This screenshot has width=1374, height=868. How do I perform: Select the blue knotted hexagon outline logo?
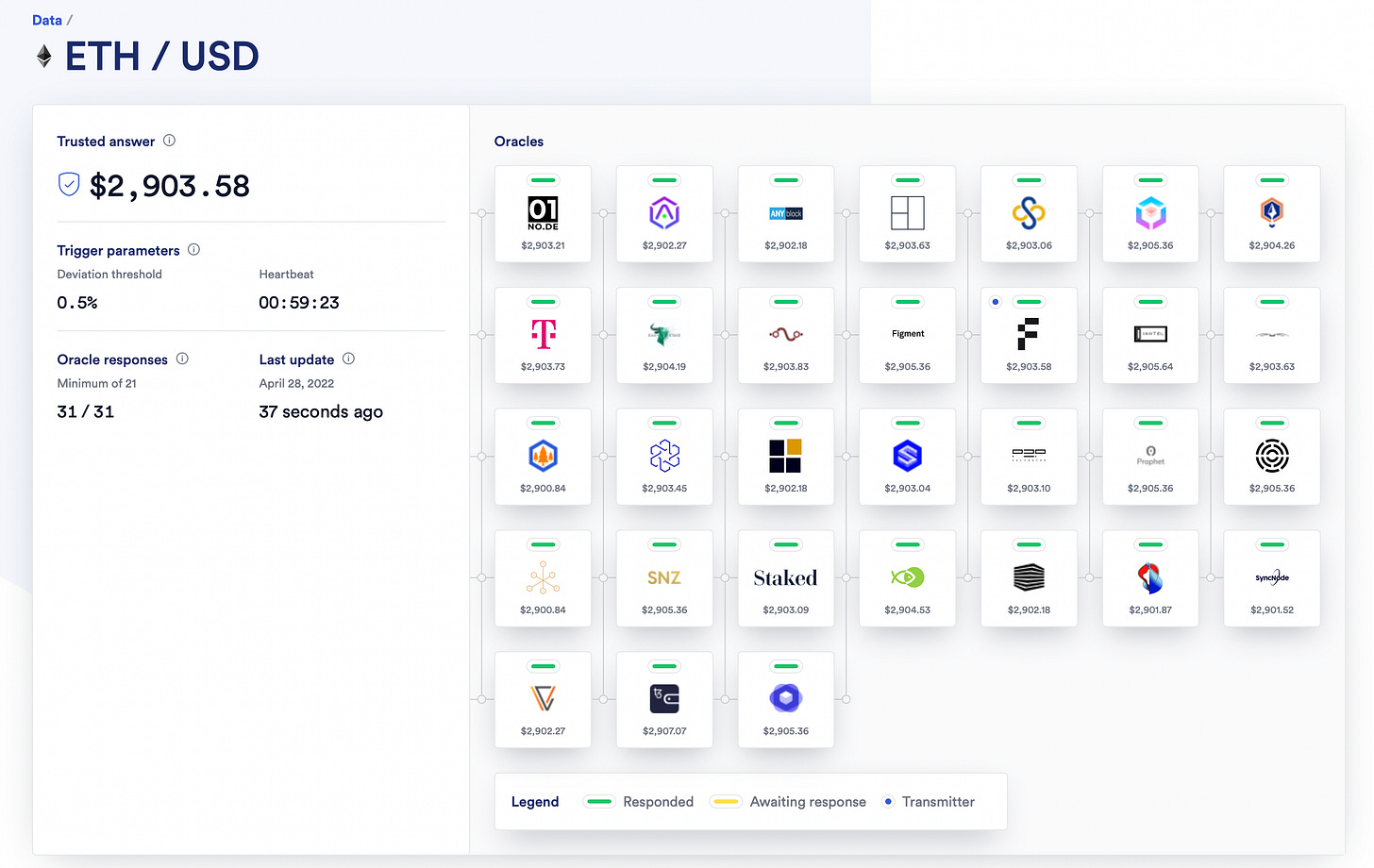click(x=664, y=456)
